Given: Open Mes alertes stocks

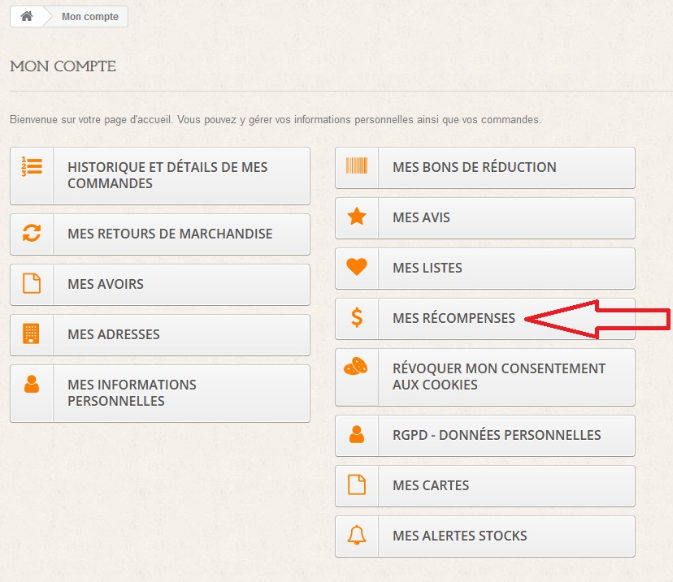Looking at the screenshot, I should click(x=485, y=536).
